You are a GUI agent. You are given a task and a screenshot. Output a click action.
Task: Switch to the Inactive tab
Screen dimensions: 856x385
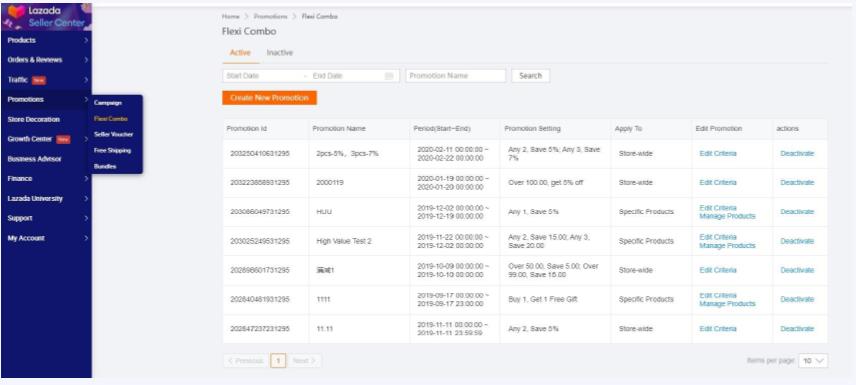[x=280, y=53]
